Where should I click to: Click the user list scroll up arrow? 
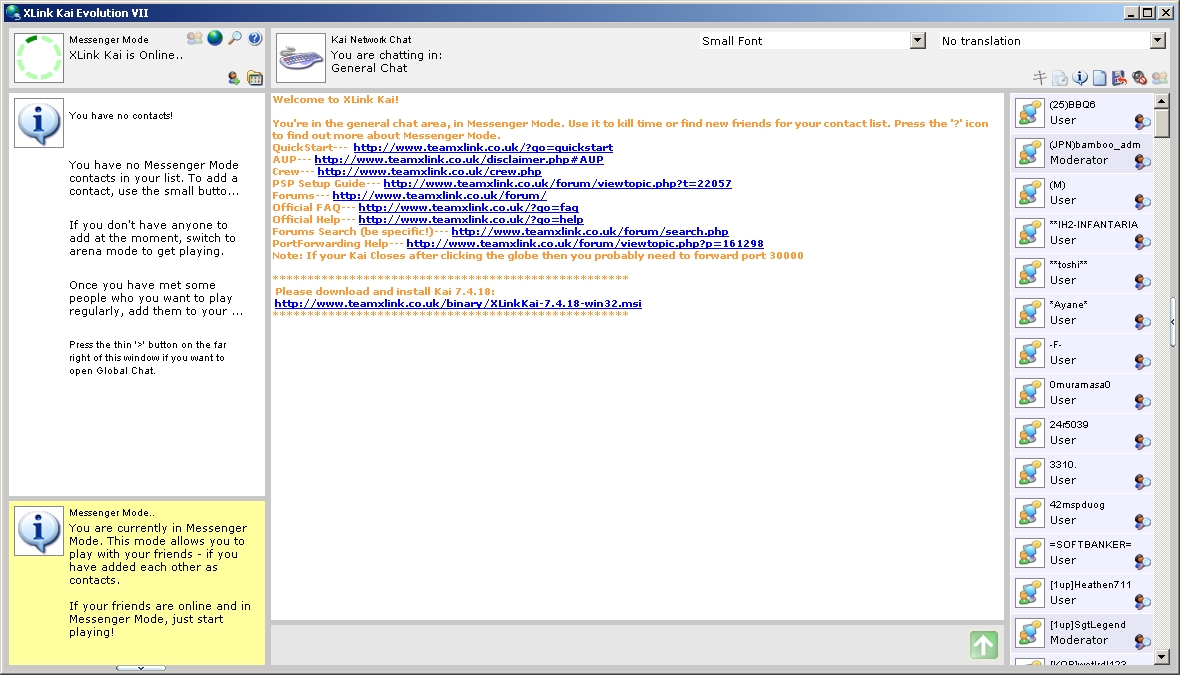1161,101
